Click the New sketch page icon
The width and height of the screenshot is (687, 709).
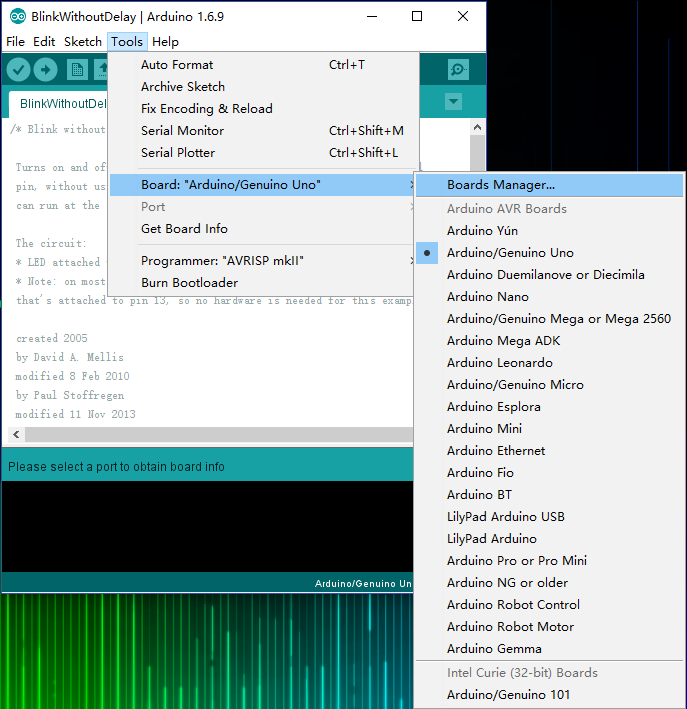click(x=77, y=70)
